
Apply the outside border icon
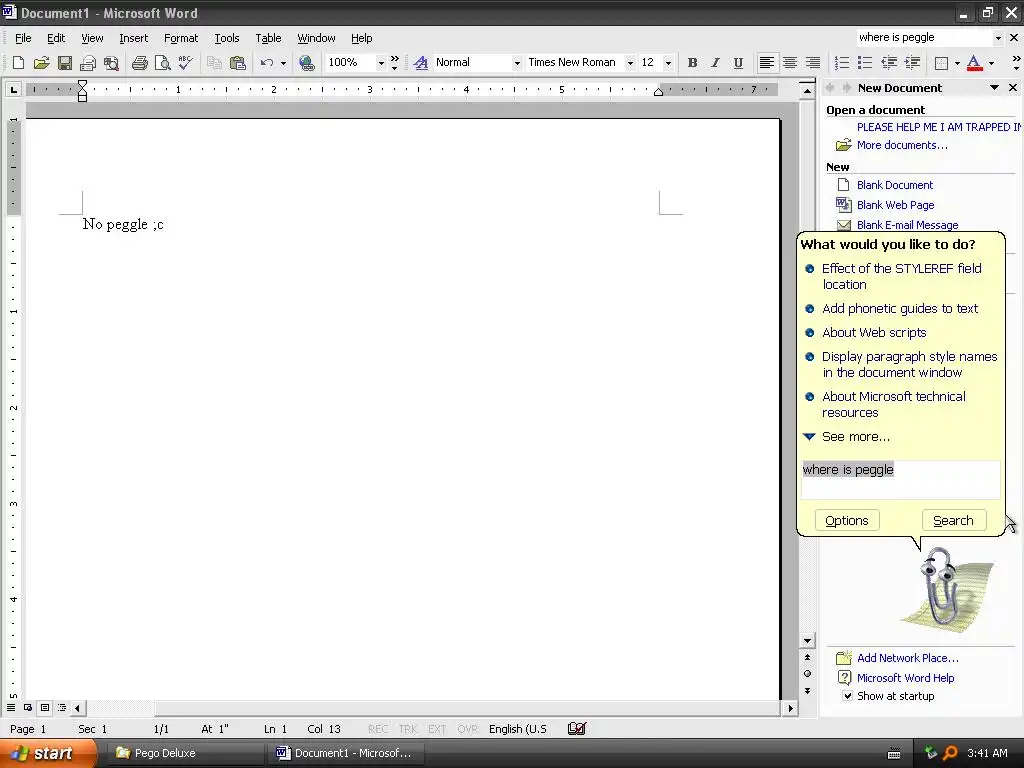coord(941,63)
